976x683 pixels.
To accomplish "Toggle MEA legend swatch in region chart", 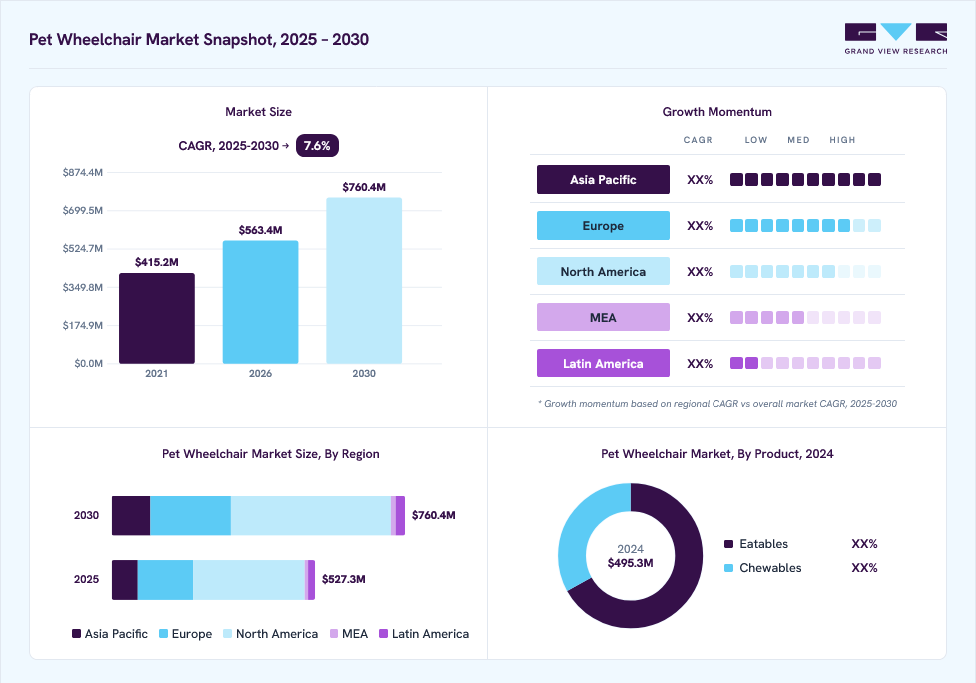I will pos(334,634).
